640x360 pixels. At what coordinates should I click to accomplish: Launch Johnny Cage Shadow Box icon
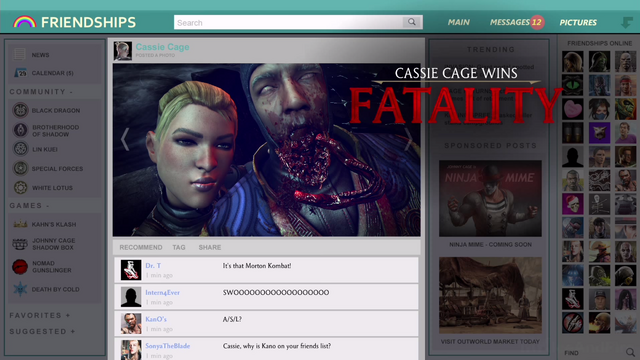click(x=20, y=244)
